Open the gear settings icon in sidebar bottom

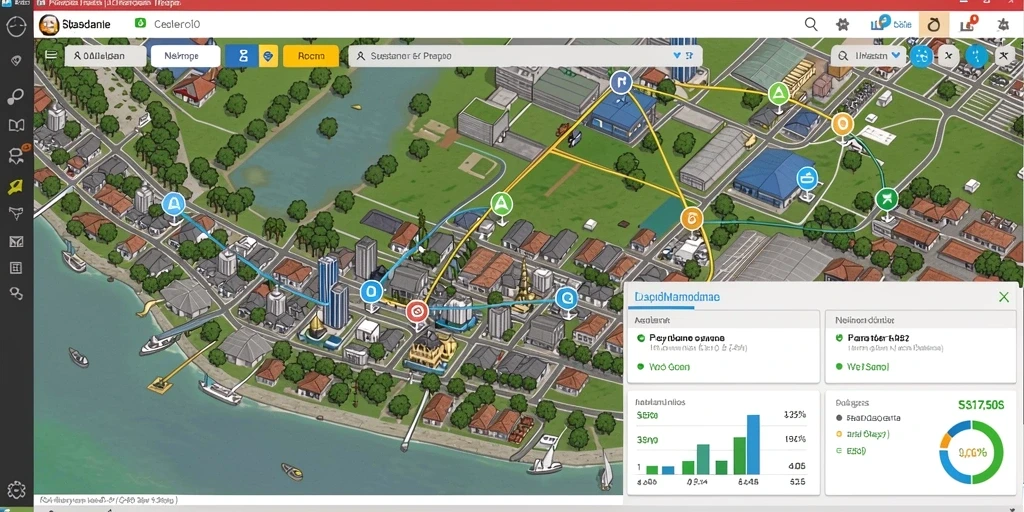click(16, 490)
